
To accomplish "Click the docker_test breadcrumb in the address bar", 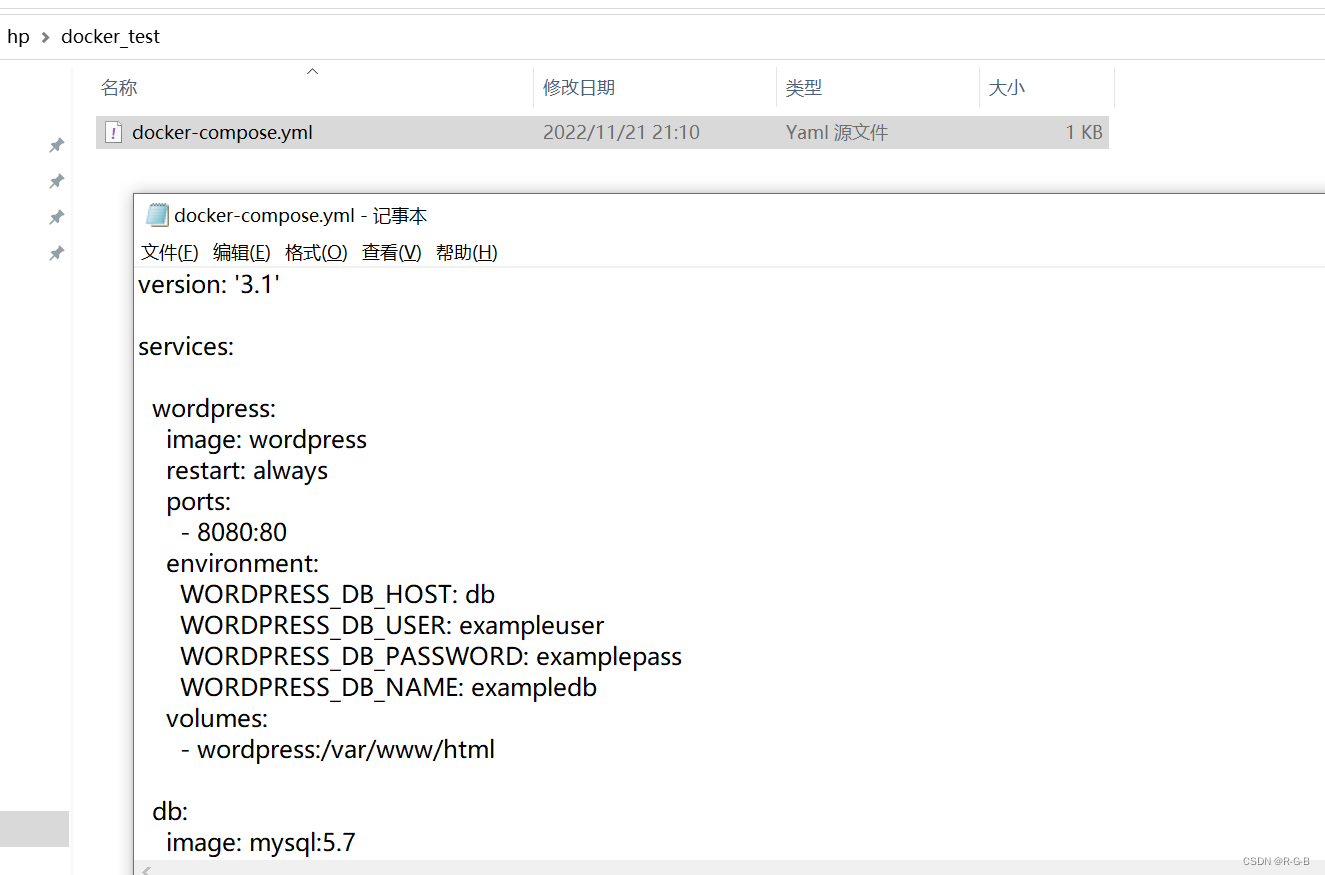I will pos(110,37).
